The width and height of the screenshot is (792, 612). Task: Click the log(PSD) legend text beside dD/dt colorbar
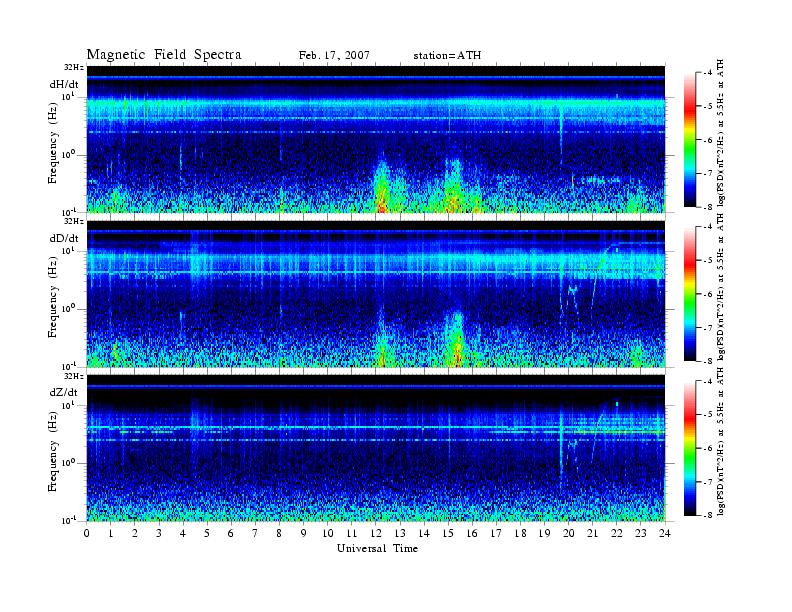coord(720,287)
